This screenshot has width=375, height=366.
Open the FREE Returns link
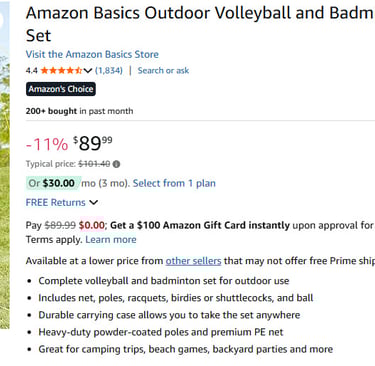56,202
